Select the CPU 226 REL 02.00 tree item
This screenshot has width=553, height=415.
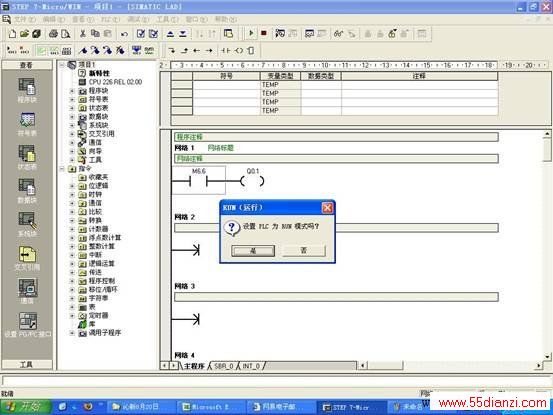coord(115,82)
